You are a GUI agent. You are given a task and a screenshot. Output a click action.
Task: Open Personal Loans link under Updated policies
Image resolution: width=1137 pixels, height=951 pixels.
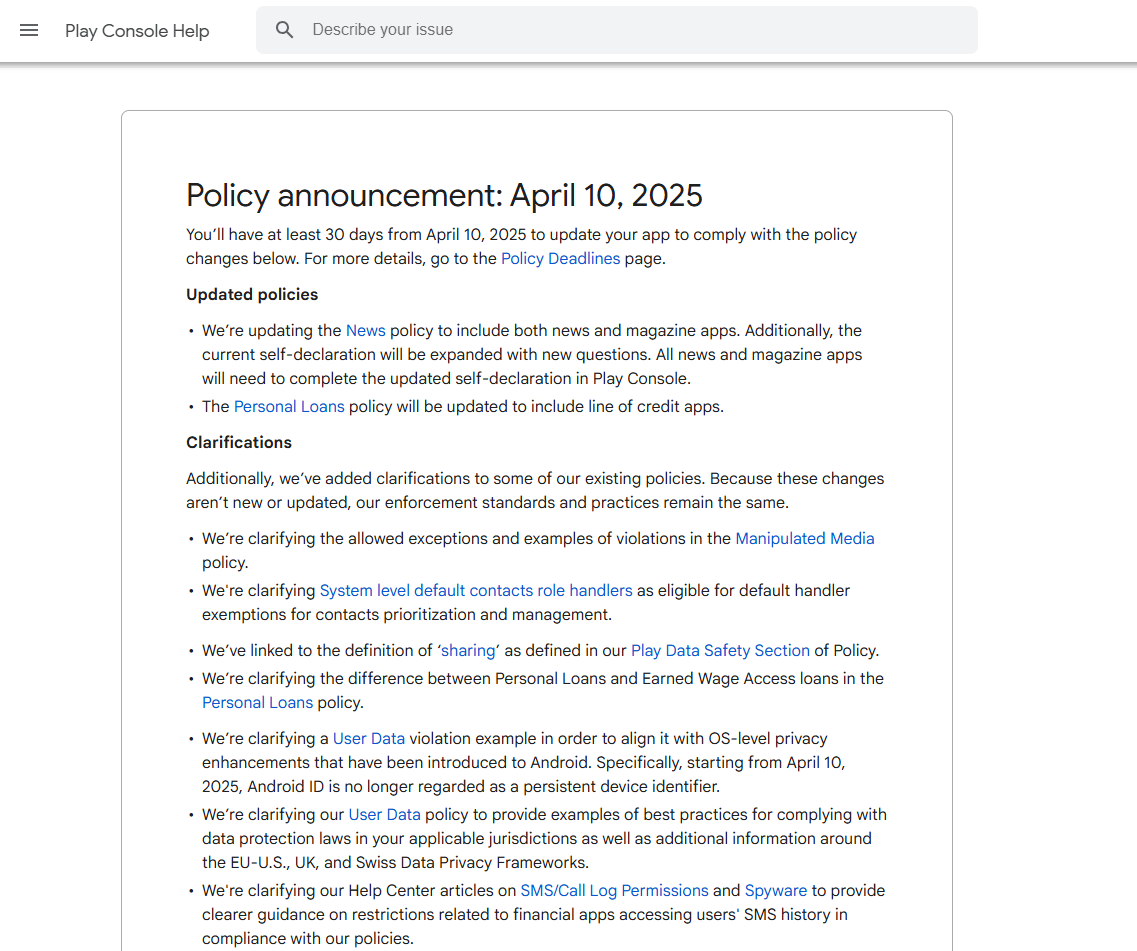289,407
